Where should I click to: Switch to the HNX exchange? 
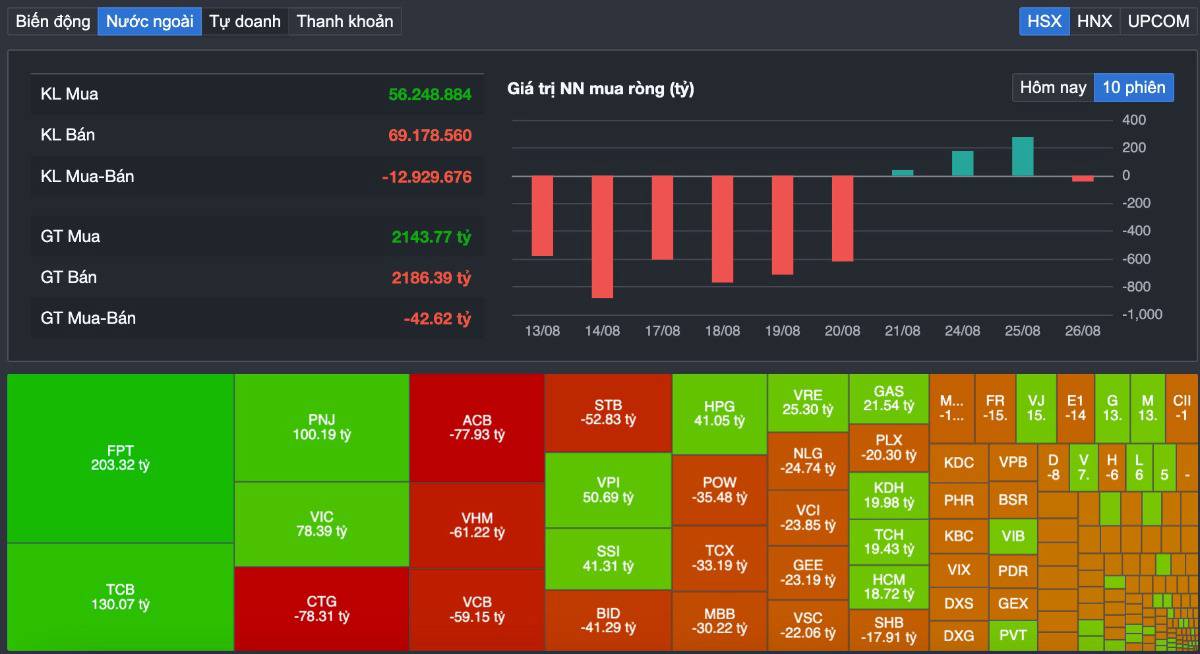tap(1094, 21)
